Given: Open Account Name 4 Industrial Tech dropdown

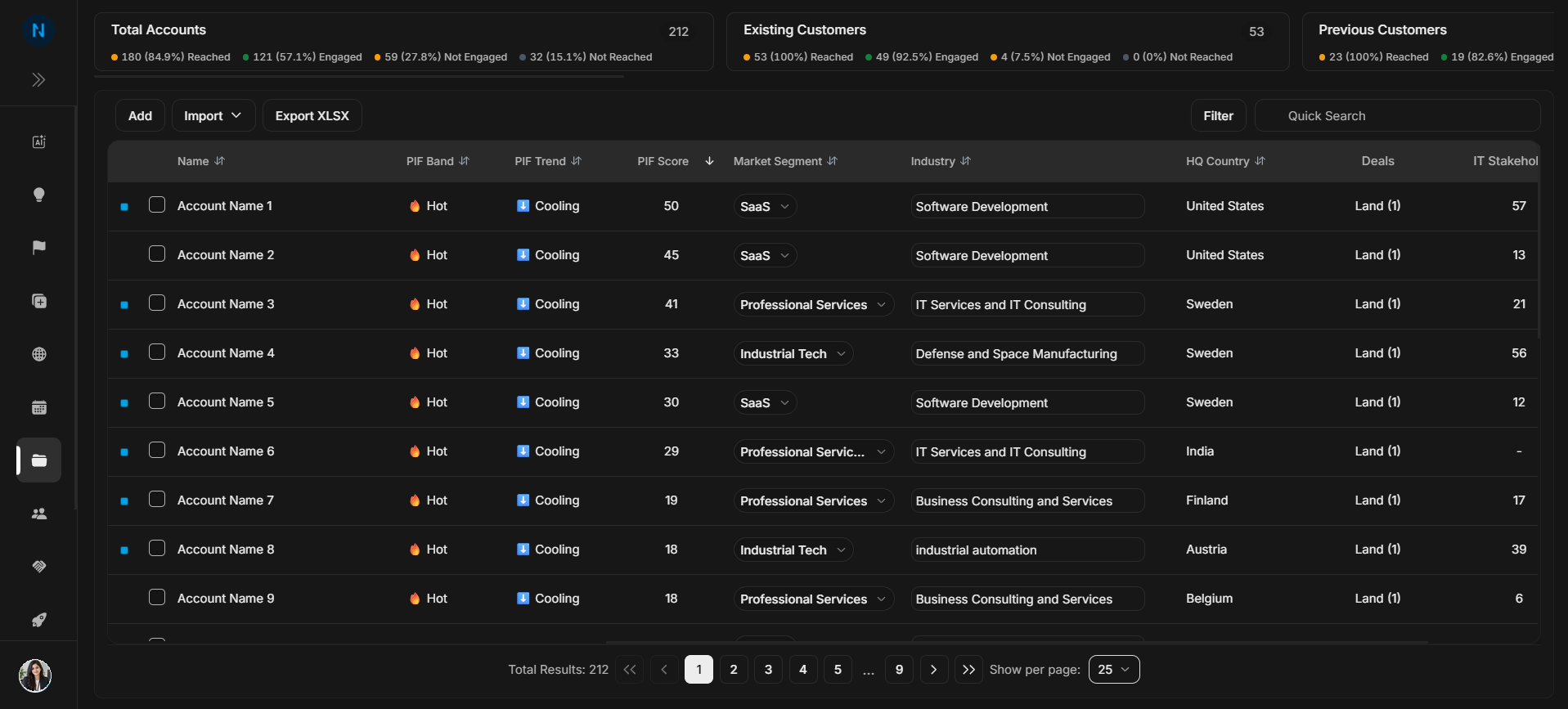Looking at the screenshot, I should tap(793, 353).
